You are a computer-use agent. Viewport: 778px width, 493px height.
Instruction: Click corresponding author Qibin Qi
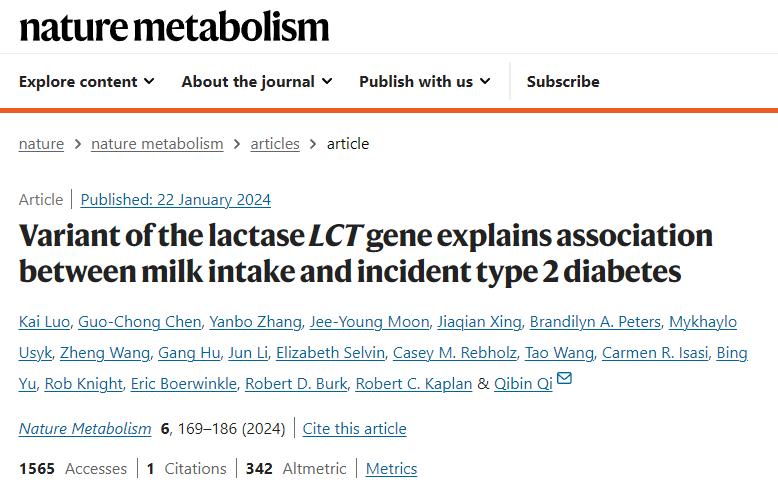pos(523,384)
